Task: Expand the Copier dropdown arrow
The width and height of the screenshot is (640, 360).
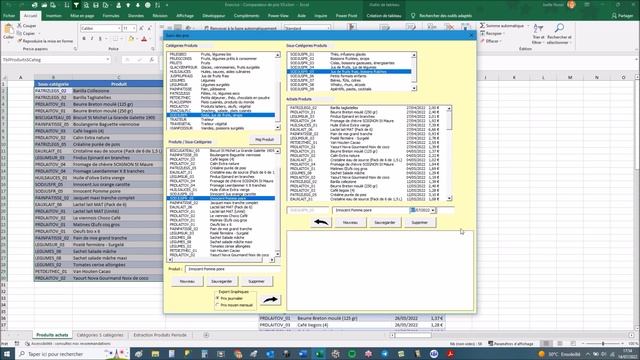Action: point(39,33)
